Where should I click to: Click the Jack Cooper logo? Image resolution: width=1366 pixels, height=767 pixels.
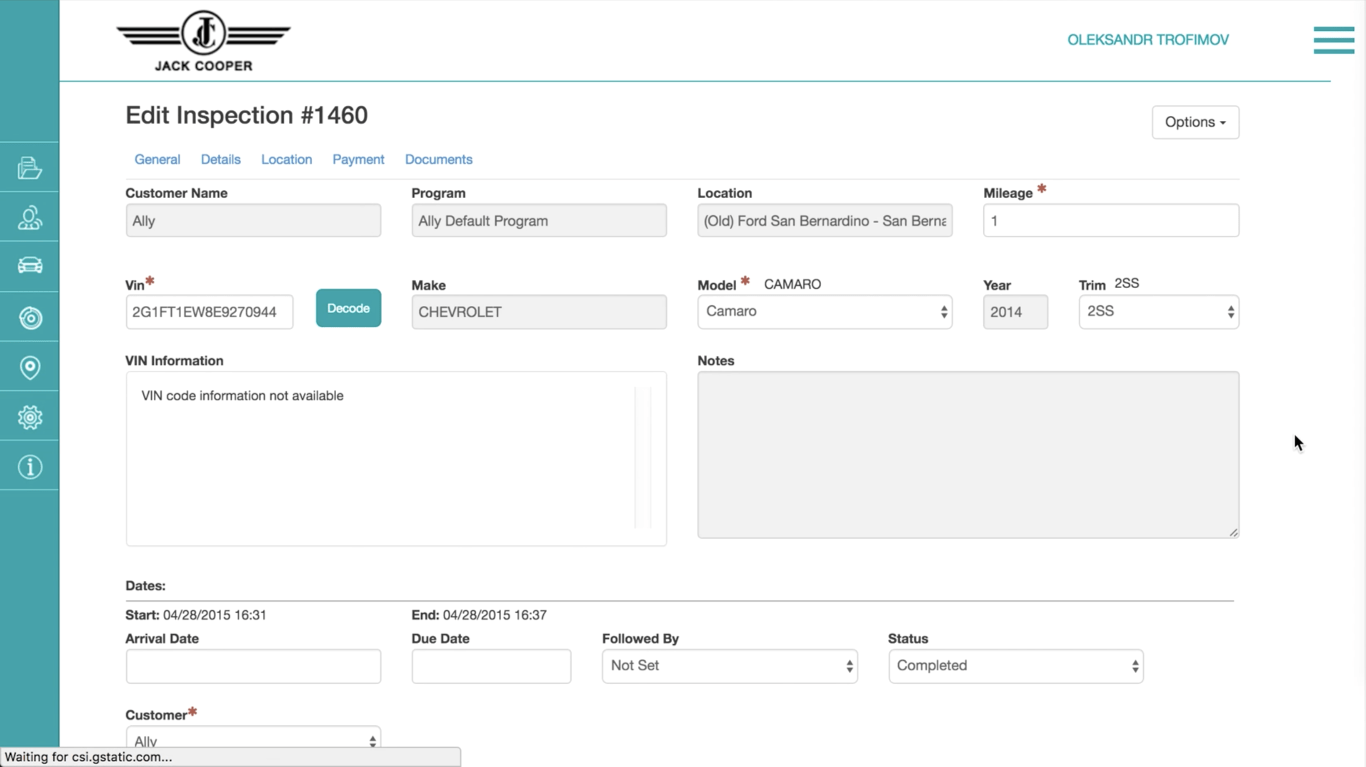click(x=204, y=42)
